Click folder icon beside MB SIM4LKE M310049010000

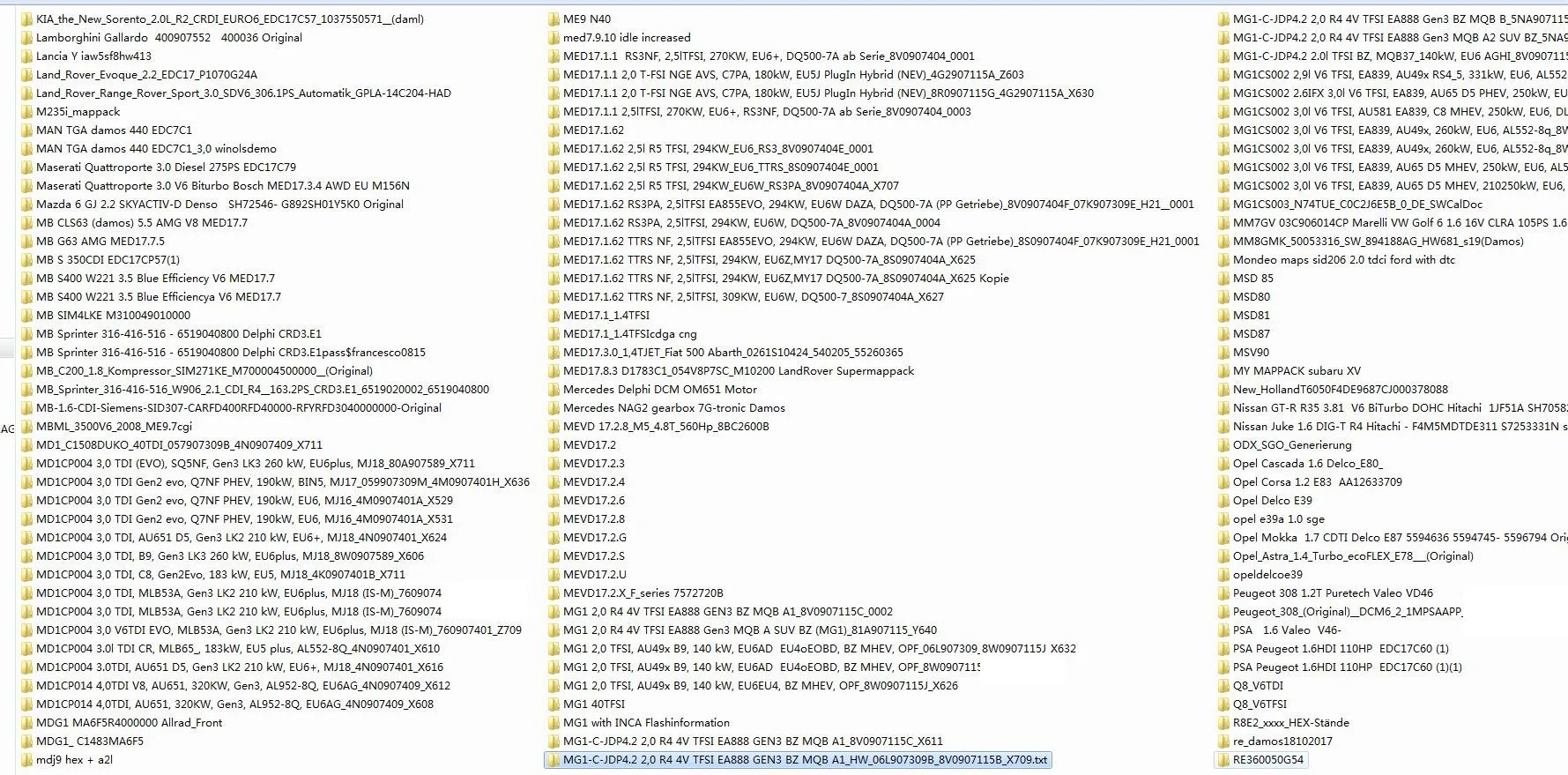click(x=26, y=316)
